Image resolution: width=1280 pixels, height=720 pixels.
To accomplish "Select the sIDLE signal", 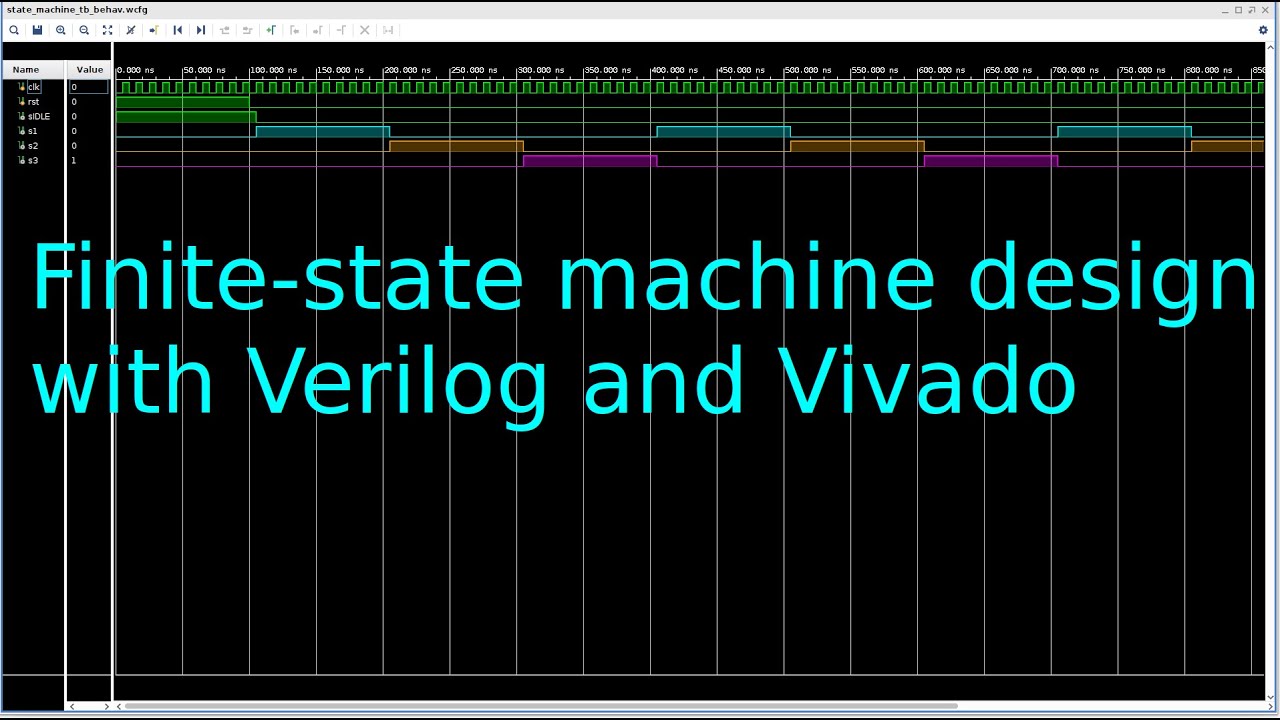I will click(38, 116).
